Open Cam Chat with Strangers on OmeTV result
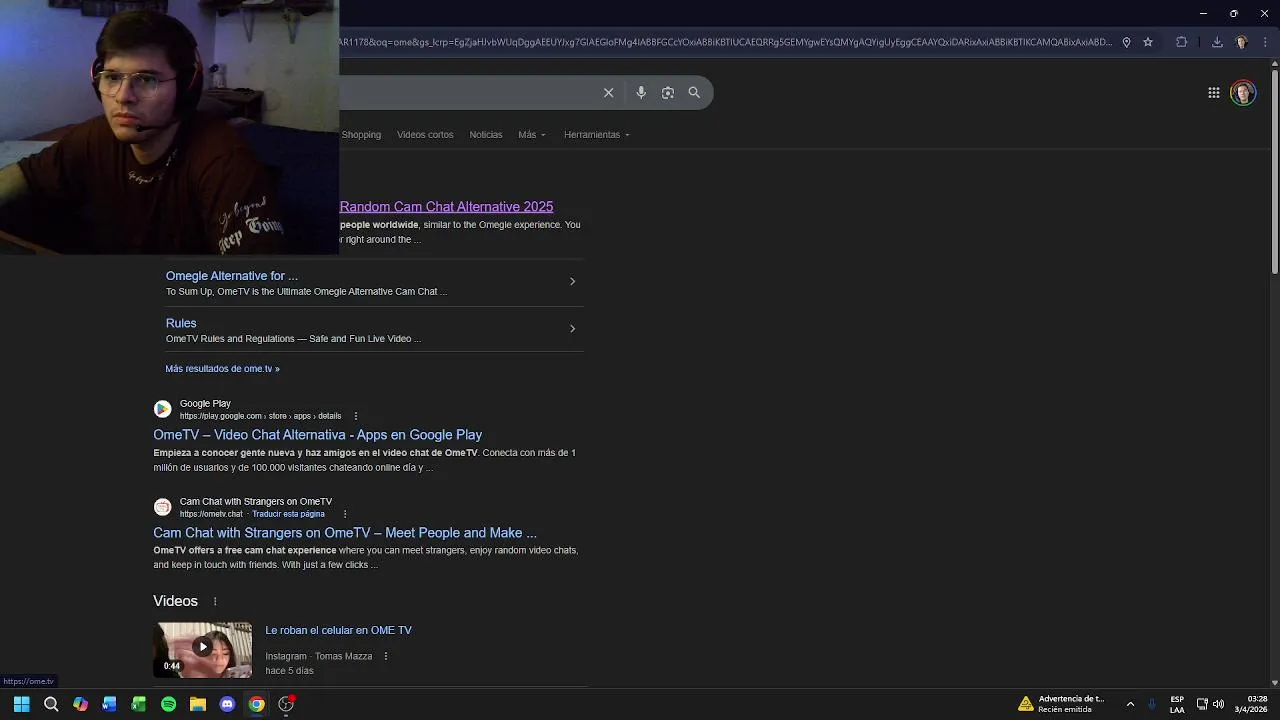 pos(345,533)
